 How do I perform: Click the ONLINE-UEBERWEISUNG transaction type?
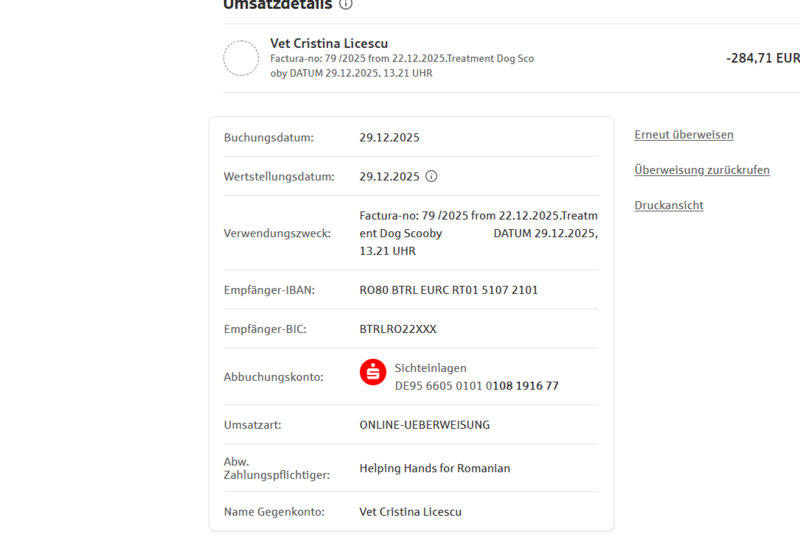click(x=424, y=425)
